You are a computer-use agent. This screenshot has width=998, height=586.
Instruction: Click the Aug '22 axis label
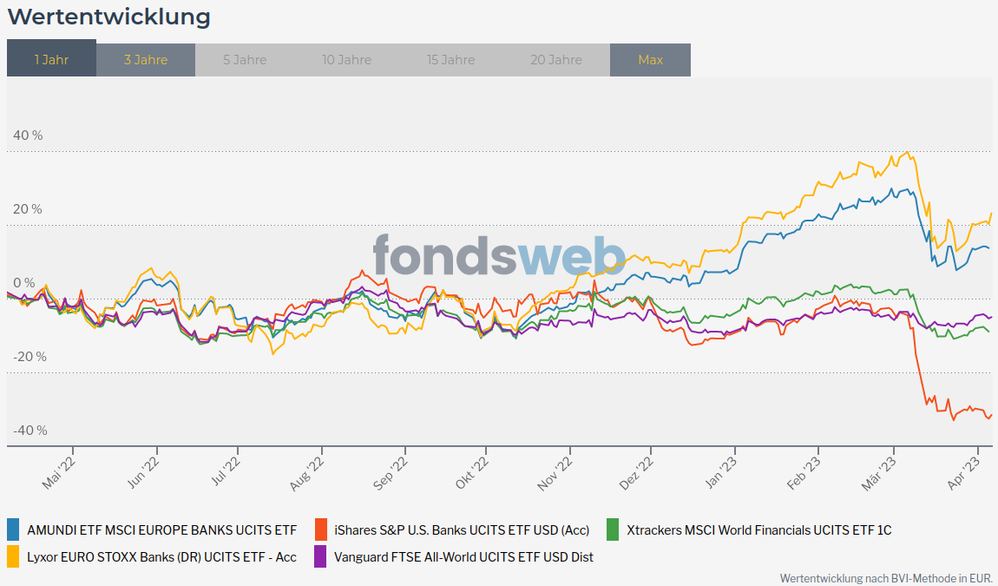307,474
